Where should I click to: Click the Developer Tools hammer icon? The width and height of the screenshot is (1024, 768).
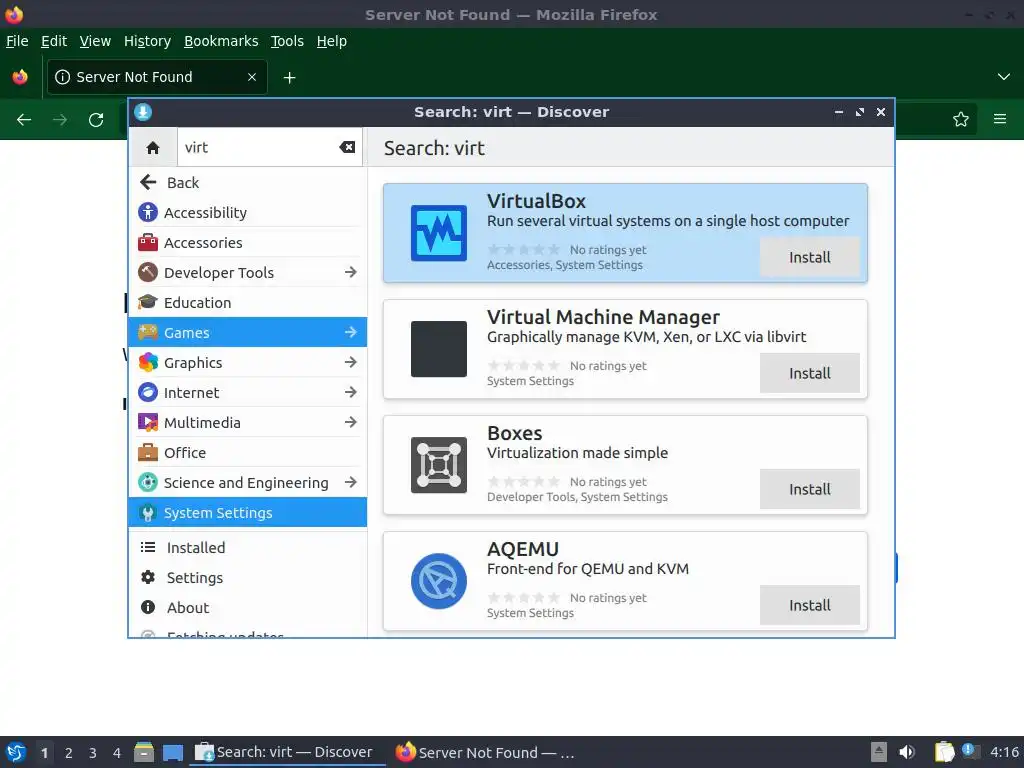pyautogui.click(x=148, y=272)
